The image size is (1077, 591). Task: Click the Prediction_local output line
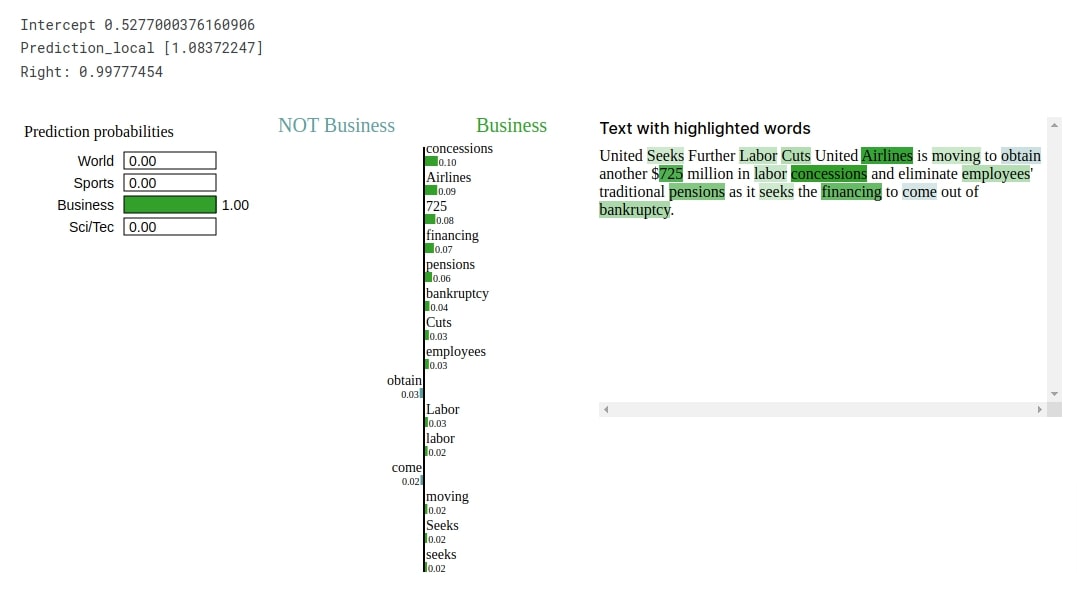click(141, 48)
